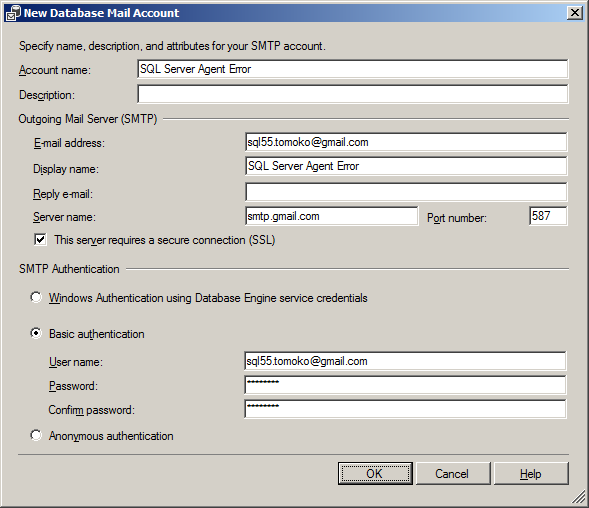Screen dimensions: 589x508
Task: Click the instruction text about SMTP account
Action: (172, 46)
